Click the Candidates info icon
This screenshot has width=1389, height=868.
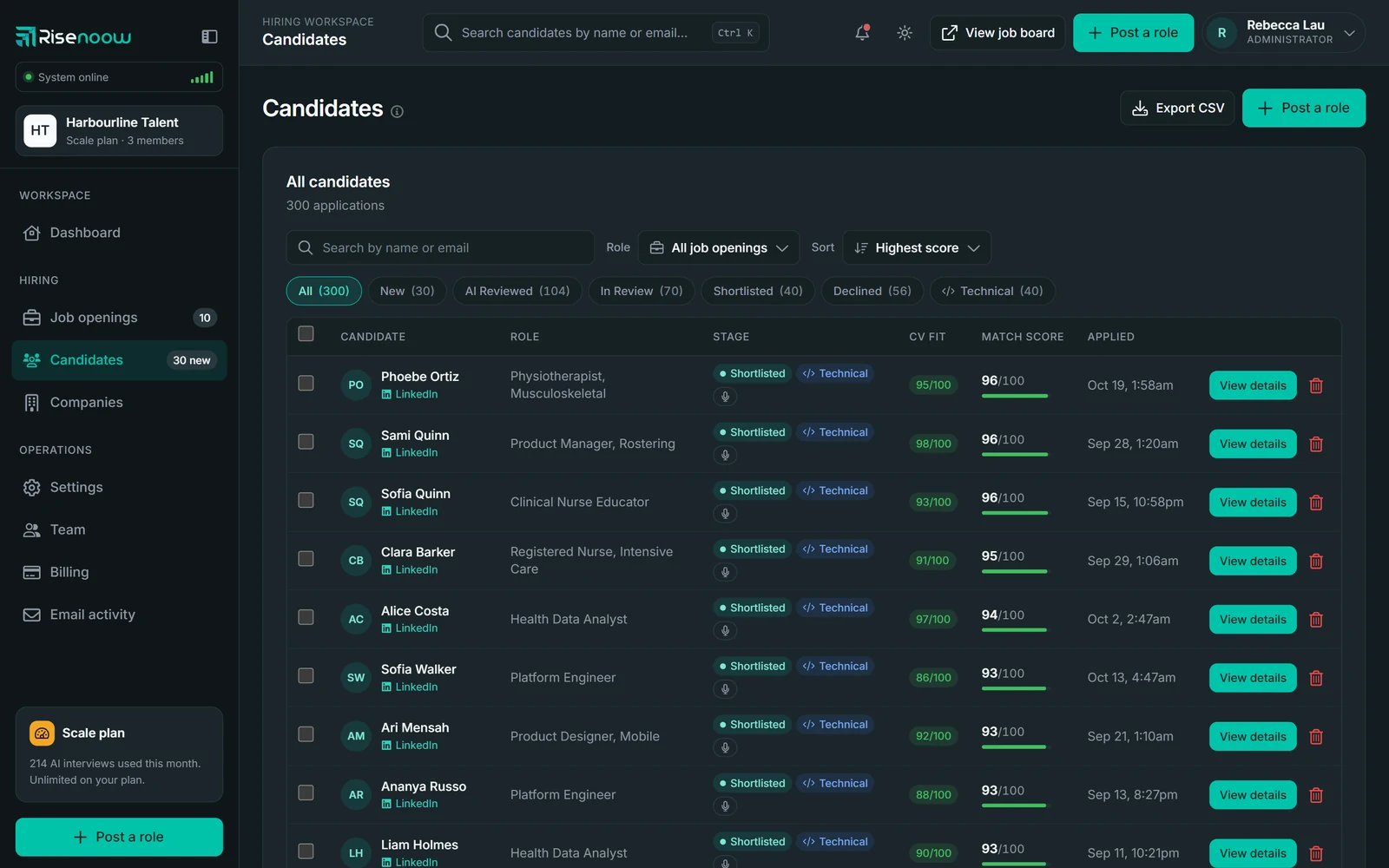pyautogui.click(x=397, y=111)
